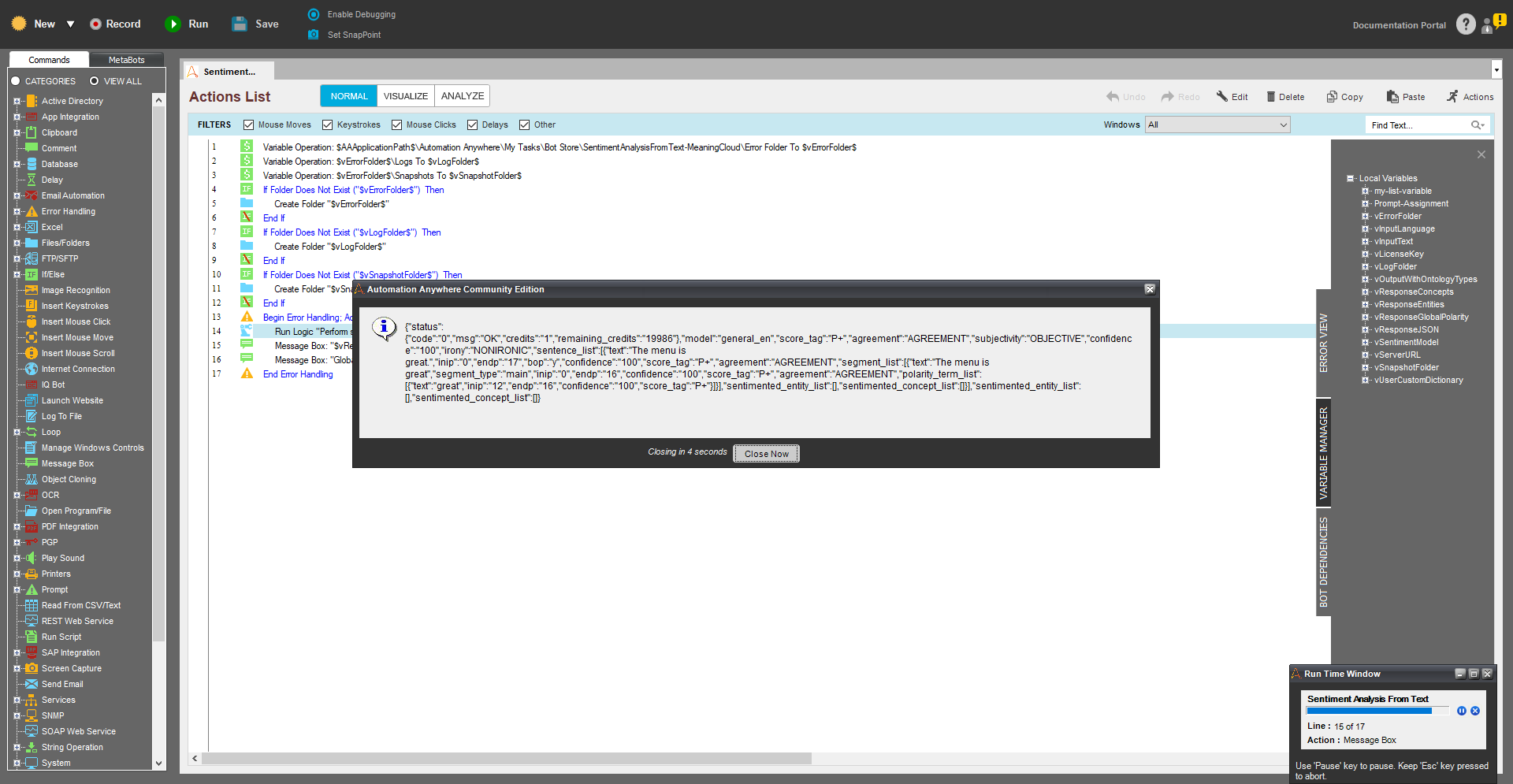Expand the Active Directory category
The height and width of the screenshot is (784, 1513).
[17, 101]
